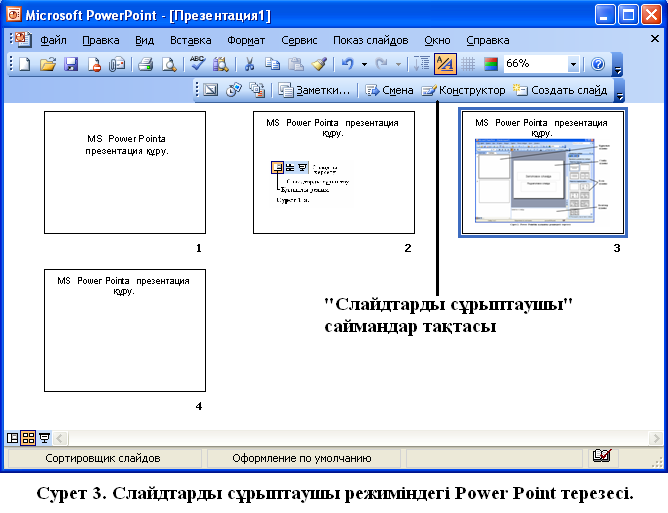This screenshot has width=668, height=513.
Task: Click the Hide Slide icon
Action: 211,90
